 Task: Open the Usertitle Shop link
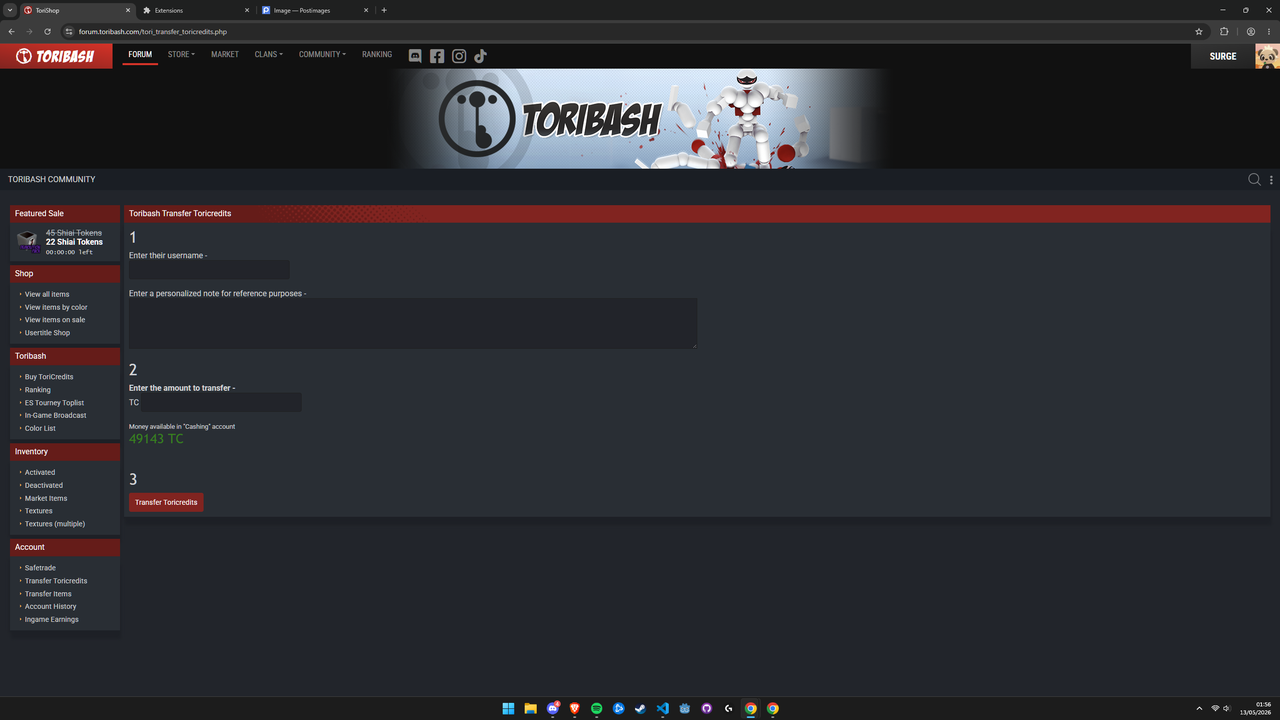pyautogui.click(x=47, y=333)
